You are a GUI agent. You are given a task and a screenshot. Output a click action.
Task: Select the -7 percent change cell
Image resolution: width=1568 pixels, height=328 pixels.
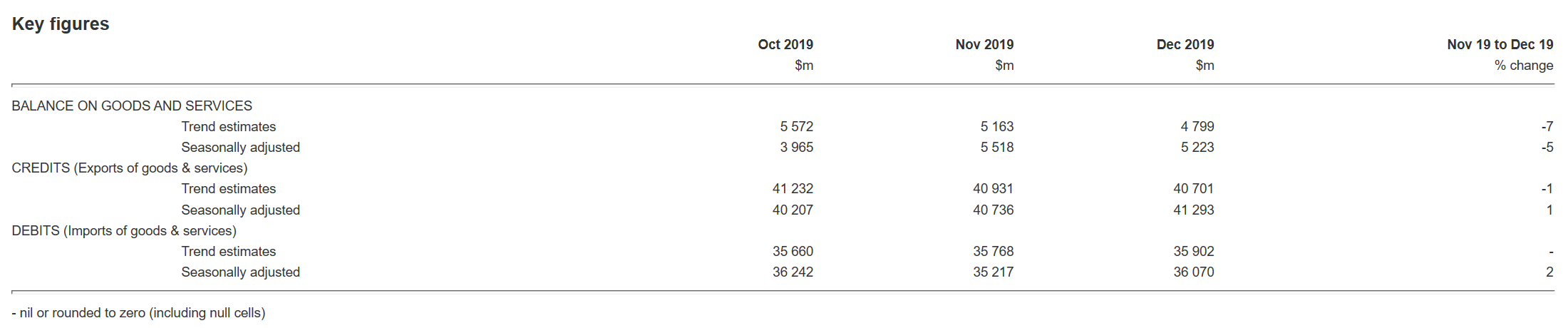(1547, 126)
